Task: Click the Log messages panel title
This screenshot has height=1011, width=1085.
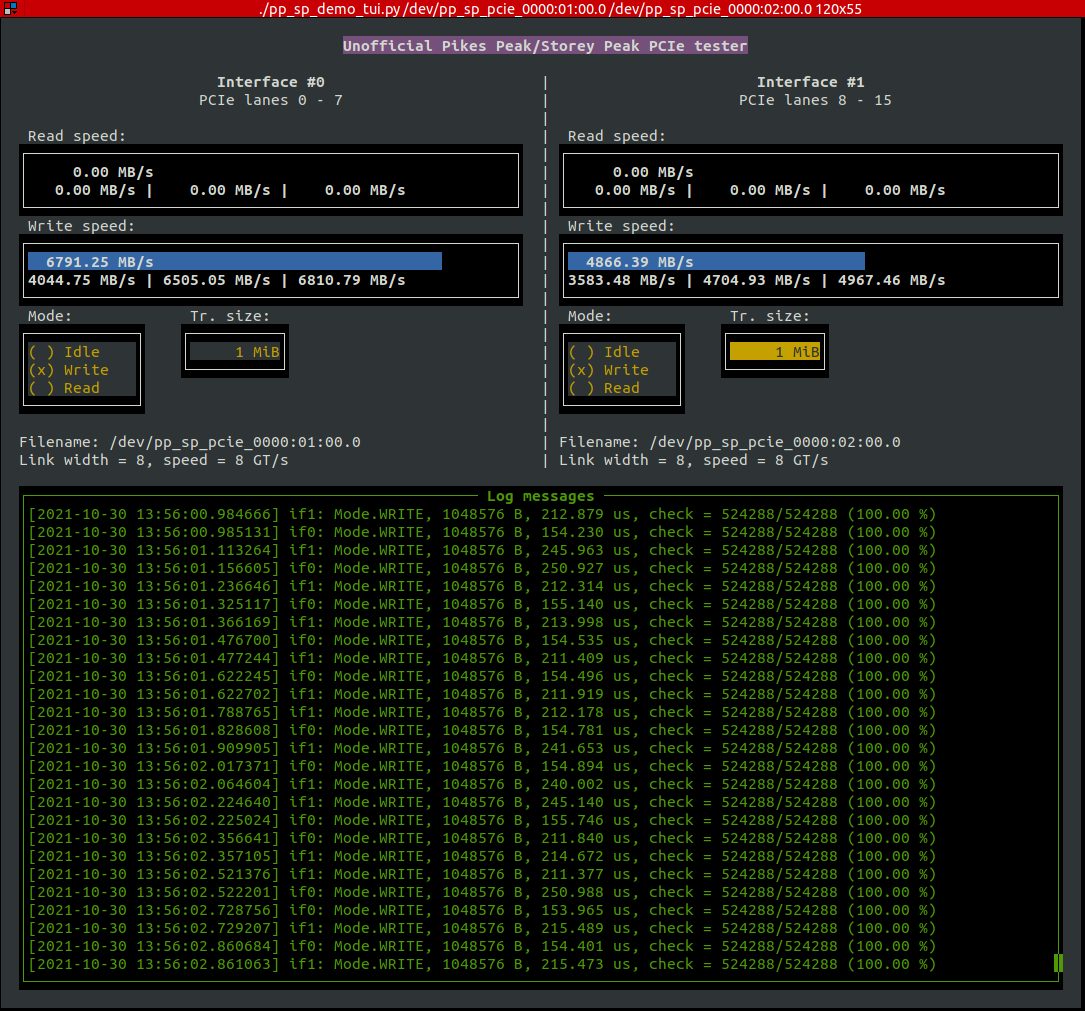Action: pos(541,496)
